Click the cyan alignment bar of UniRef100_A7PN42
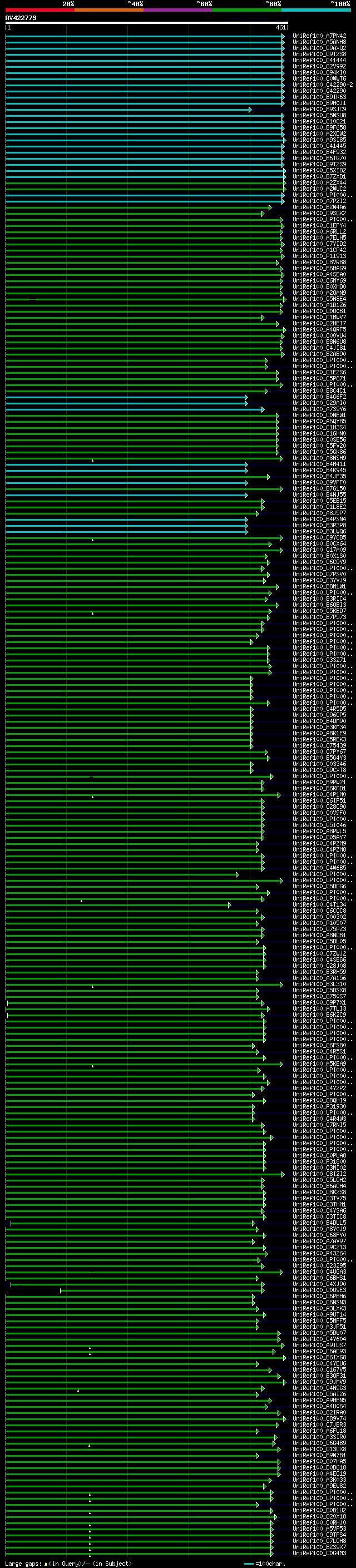This screenshot has width=356, height=1568. tap(145, 36)
